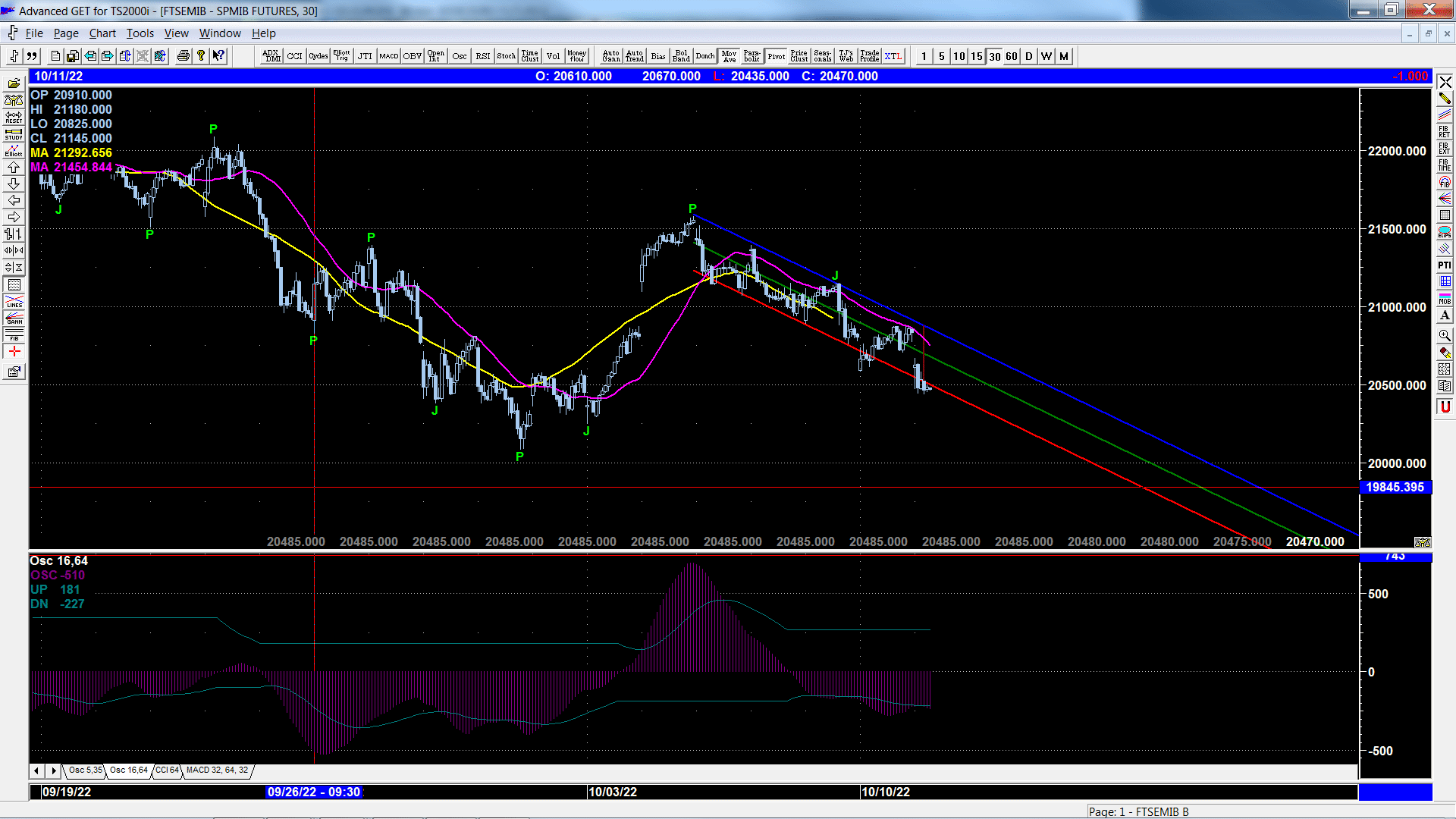Click the previous page left arrow icon
Viewport: 1456px width, 819px height.
90,56
